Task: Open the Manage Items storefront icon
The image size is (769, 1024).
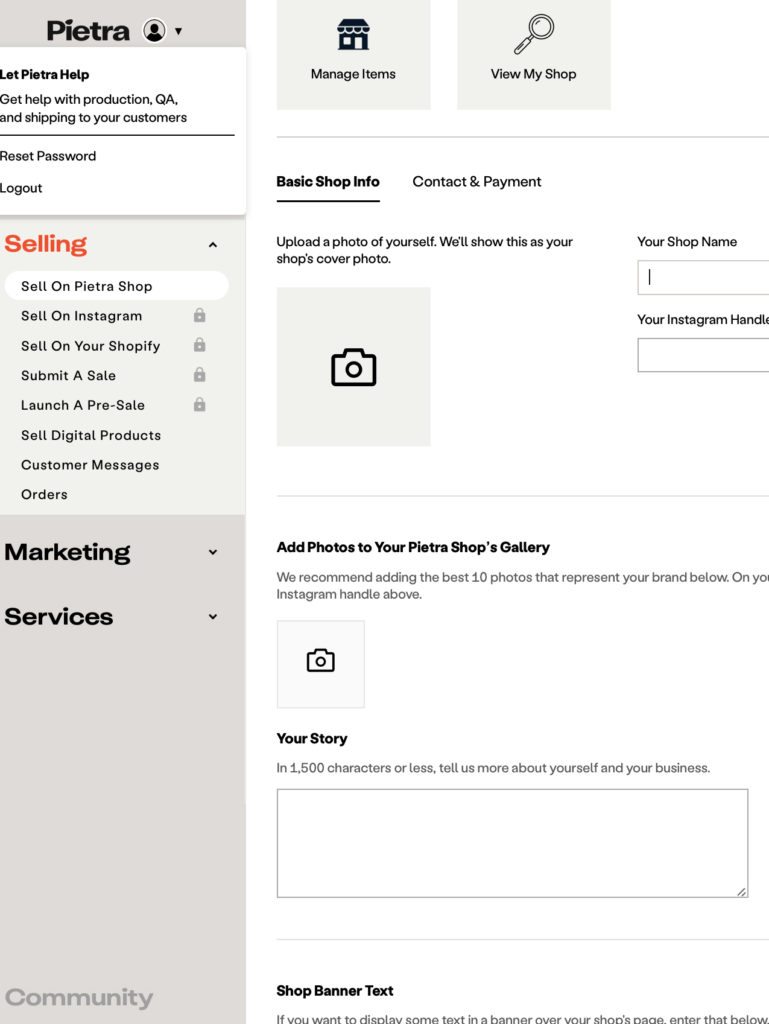Action: coord(353,35)
